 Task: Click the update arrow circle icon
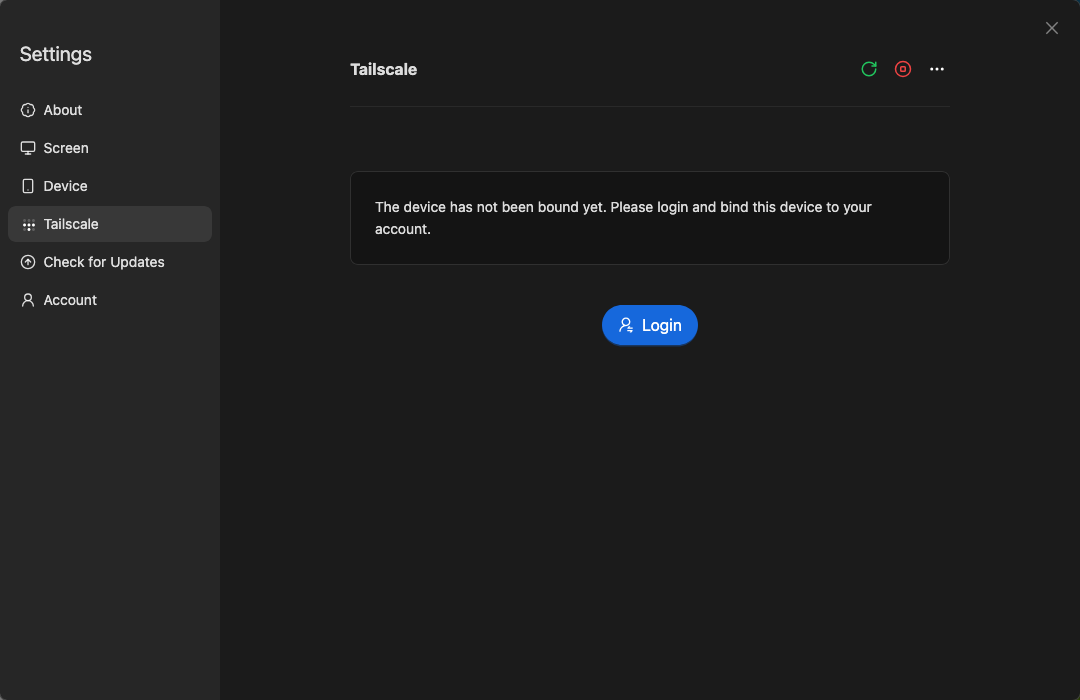(x=28, y=262)
